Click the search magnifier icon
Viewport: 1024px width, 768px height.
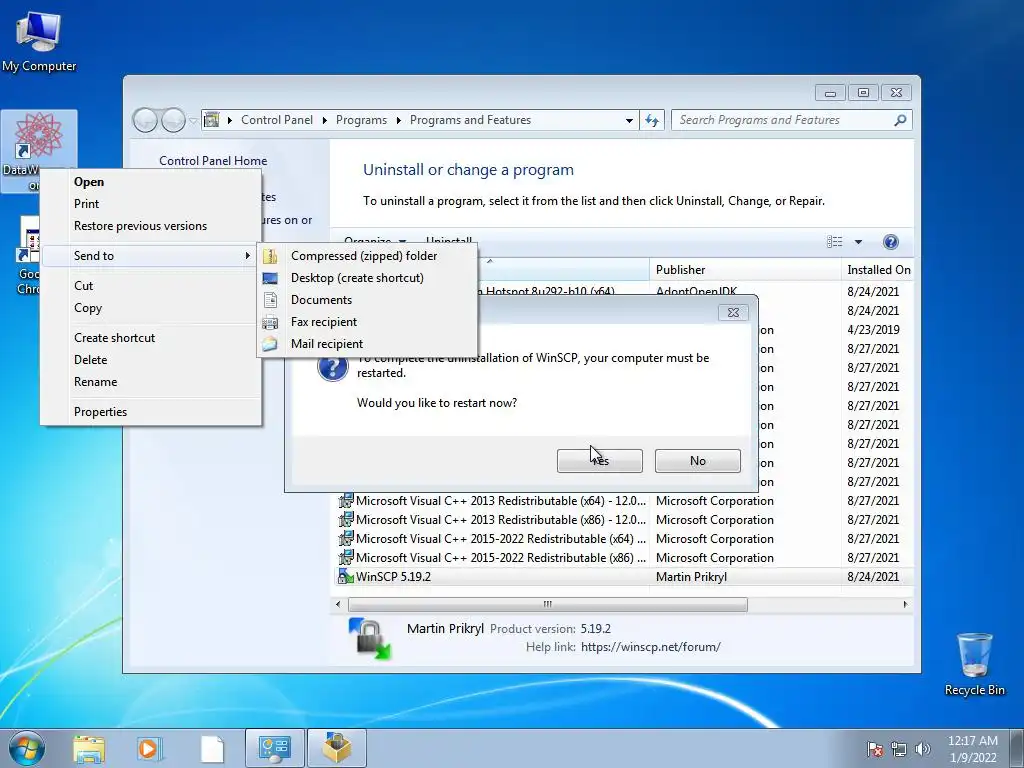[900, 120]
